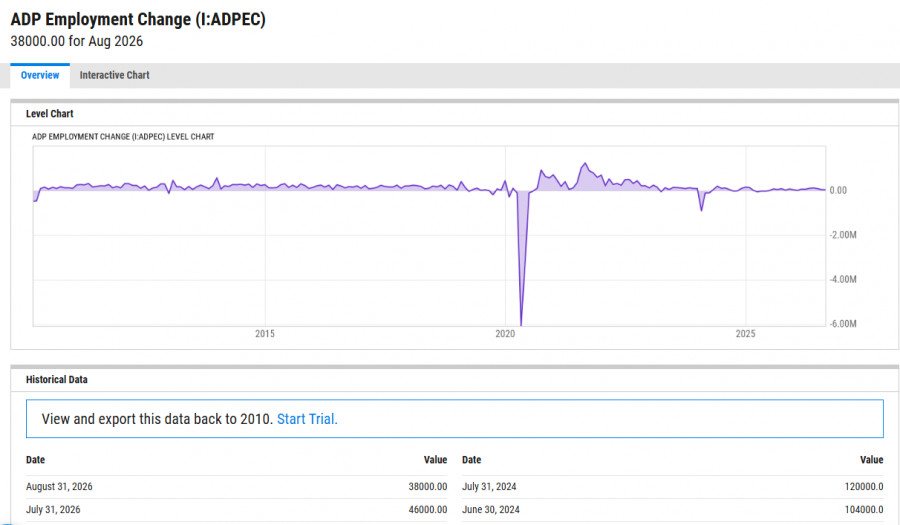Select the 120000.0 value cell

point(864,487)
